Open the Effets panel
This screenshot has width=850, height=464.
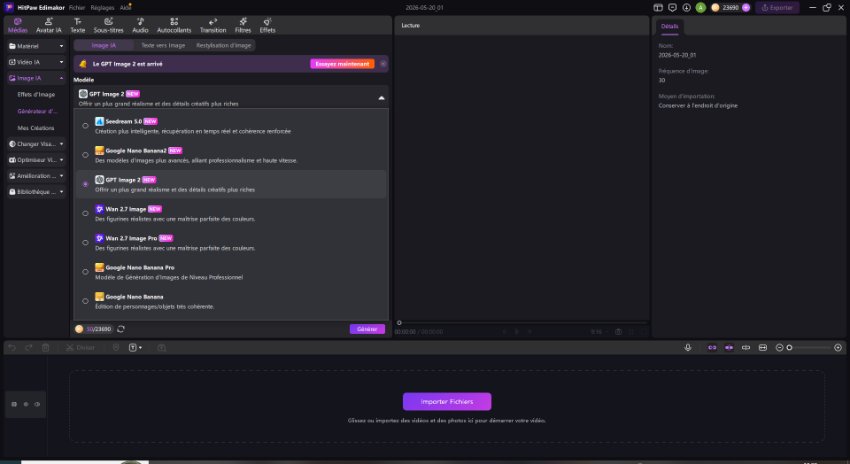tap(267, 25)
